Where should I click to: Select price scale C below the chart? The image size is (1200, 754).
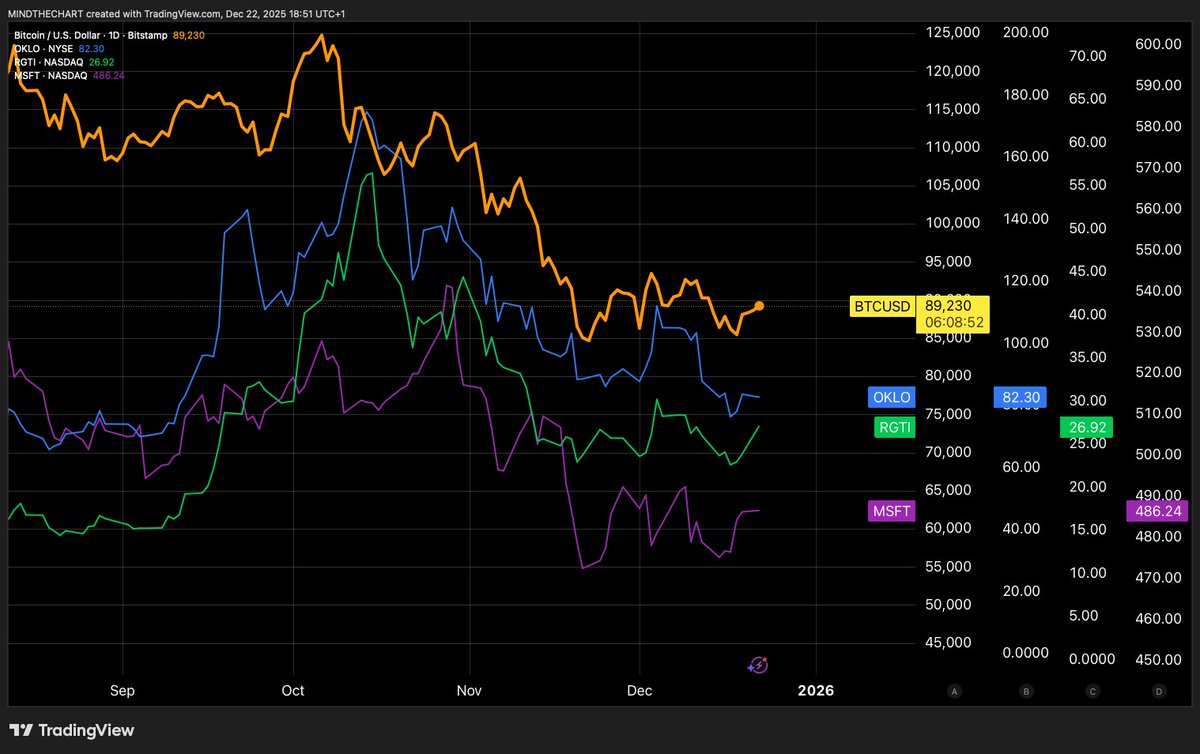pos(1092,691)
